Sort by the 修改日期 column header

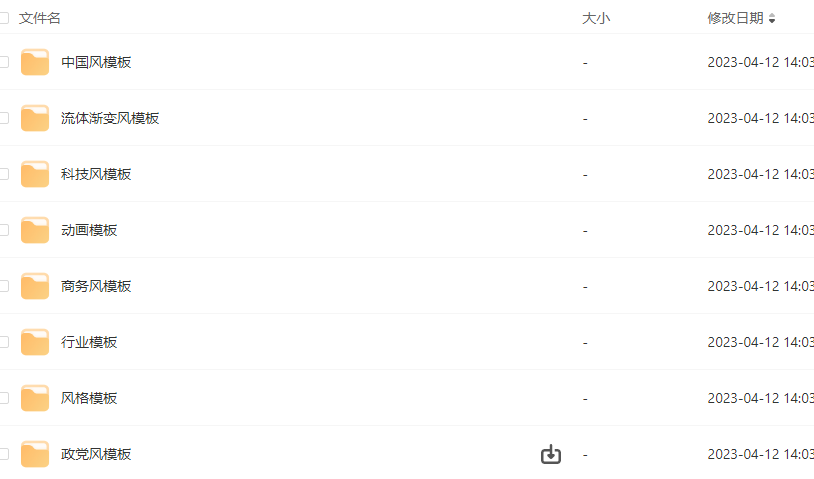tap(735, 18)
